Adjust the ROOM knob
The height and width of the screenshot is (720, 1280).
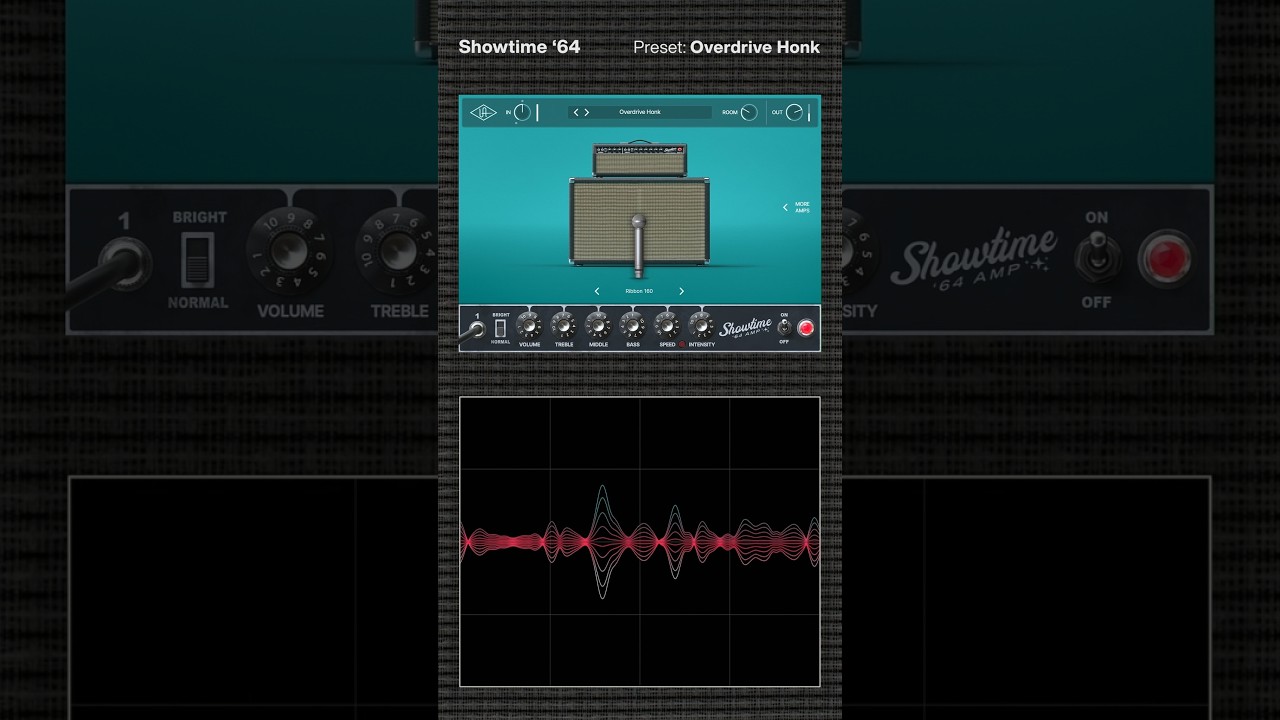click(749, 112)
